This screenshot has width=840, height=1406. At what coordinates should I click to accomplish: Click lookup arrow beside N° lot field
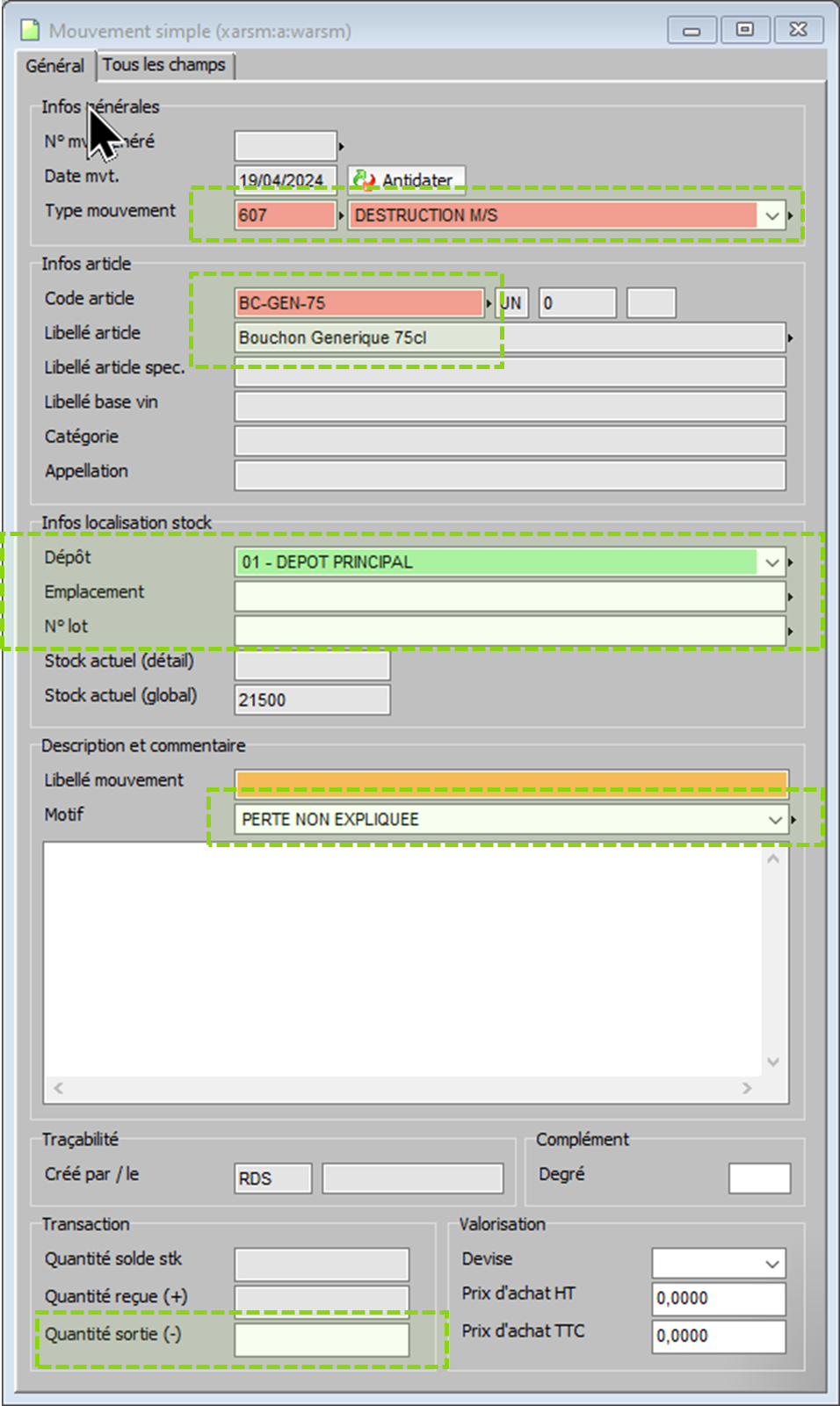click(x=790, y=631)
